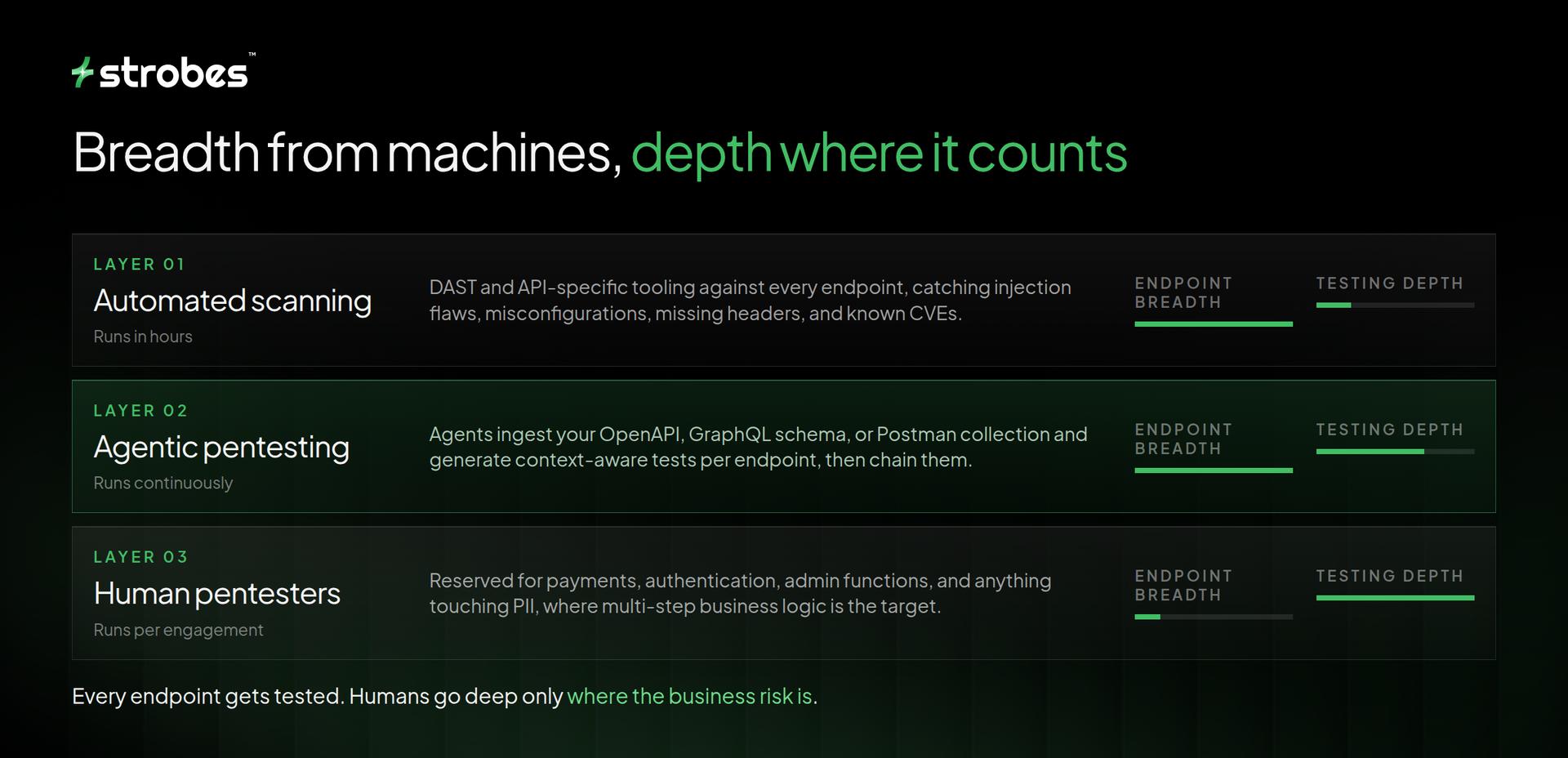The height and width of the screenshot is (758, 1568).
Task: Click the description starting "Reserved for payments"
Action: tap(740, 593)
